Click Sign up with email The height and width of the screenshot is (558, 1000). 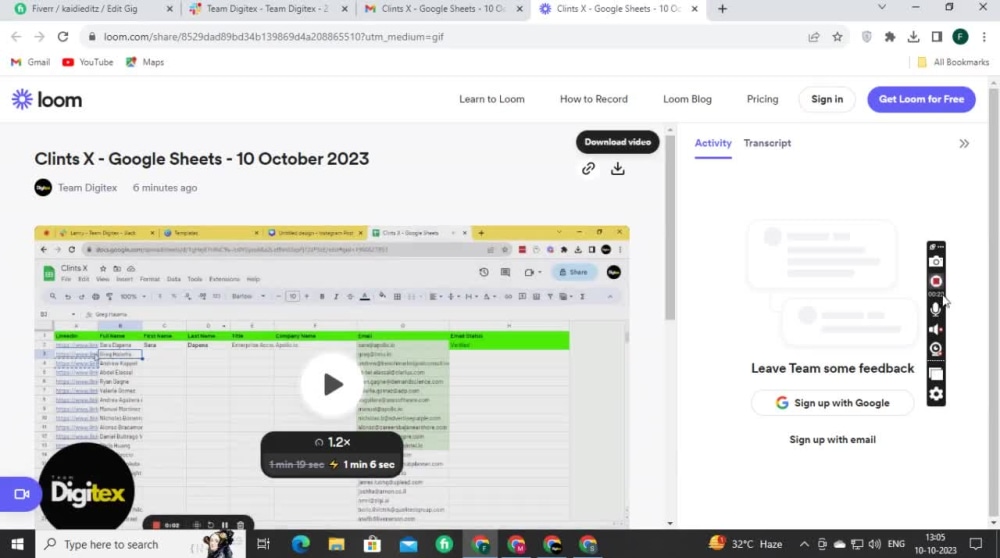(832, 439)
